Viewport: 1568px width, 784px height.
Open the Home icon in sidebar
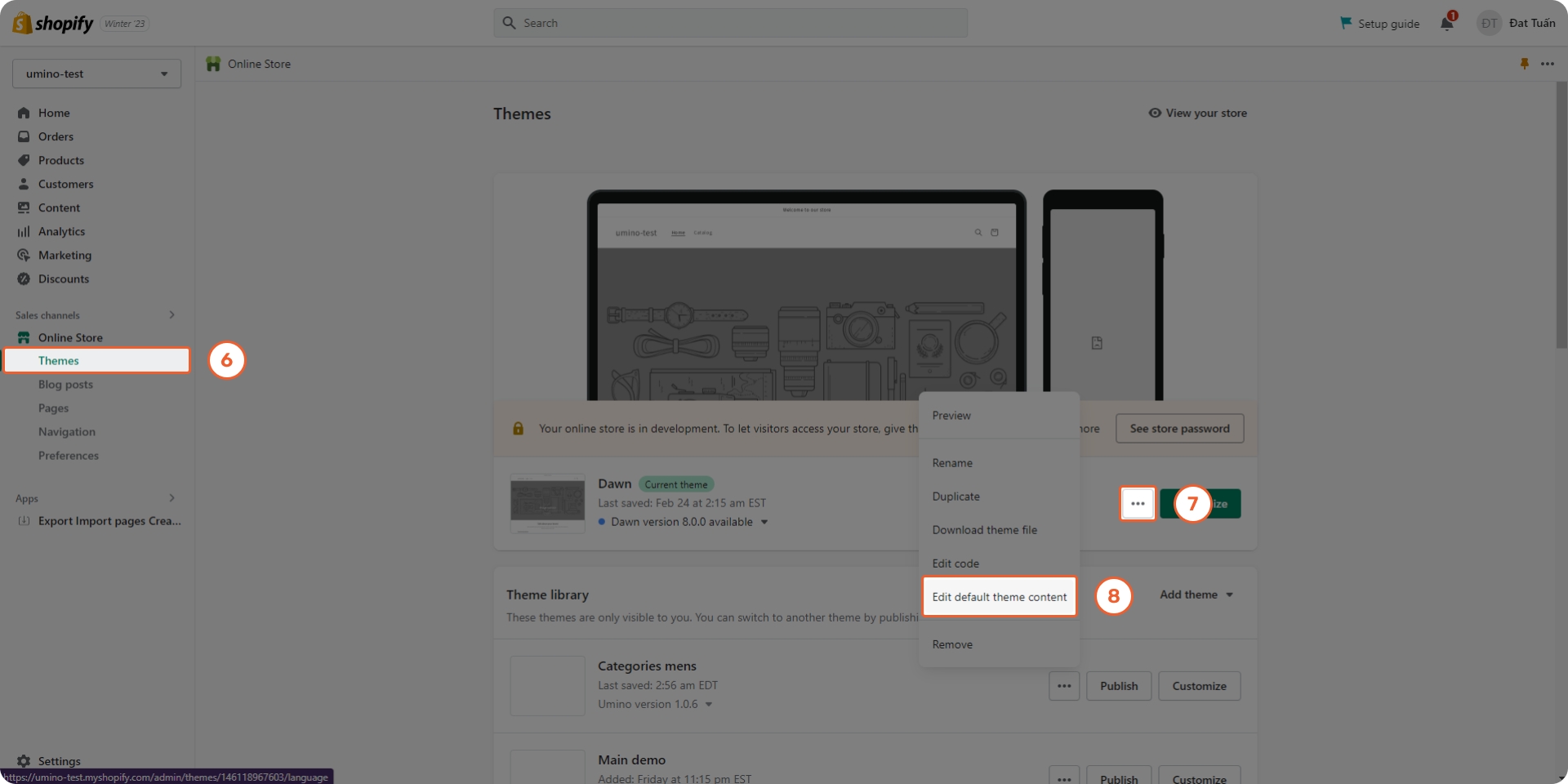[x=24, y=113]
